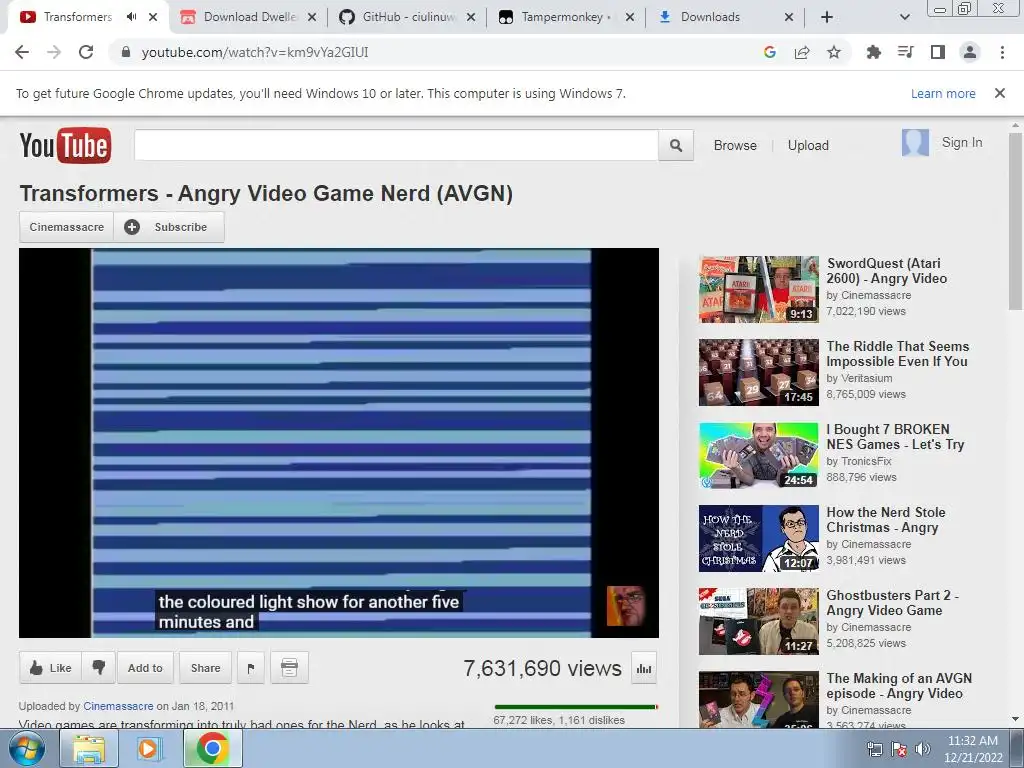Flag the video with flag icon

[251, 667]
